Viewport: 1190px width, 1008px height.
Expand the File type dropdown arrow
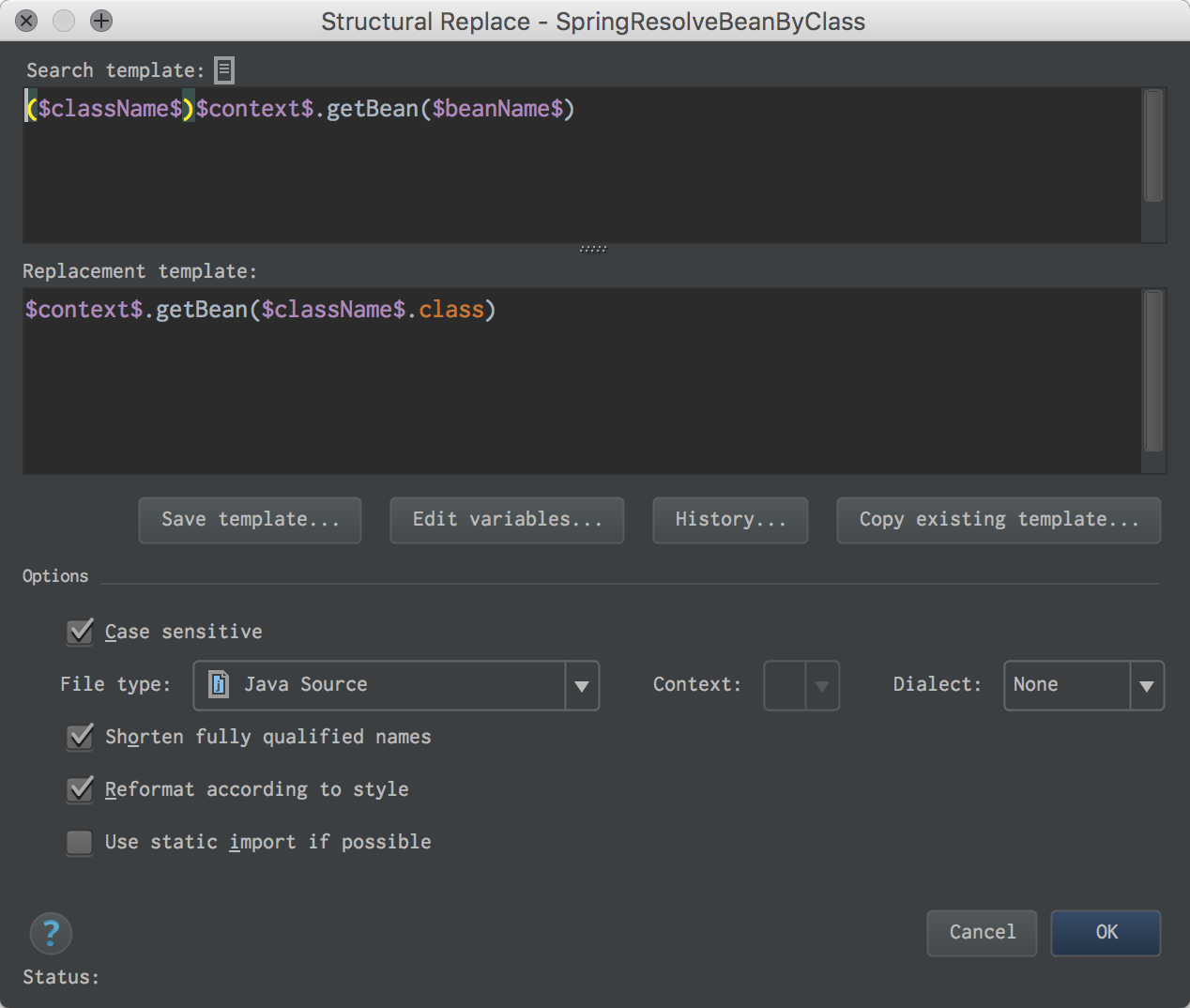(x=582, y=686)
